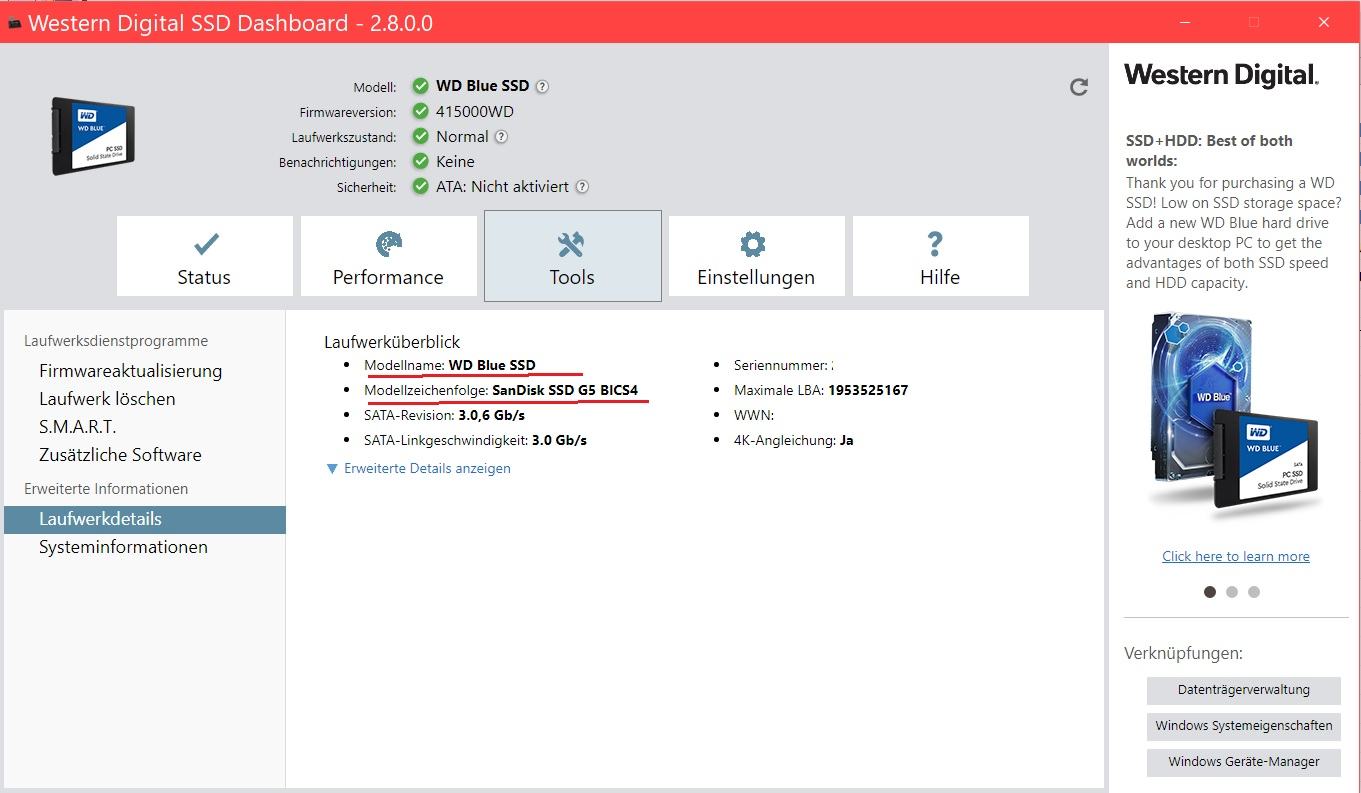The image size is (1361, 793).
Task: Expand Erweiterte Details anzeigen
Action: click(x=418, y=468)
